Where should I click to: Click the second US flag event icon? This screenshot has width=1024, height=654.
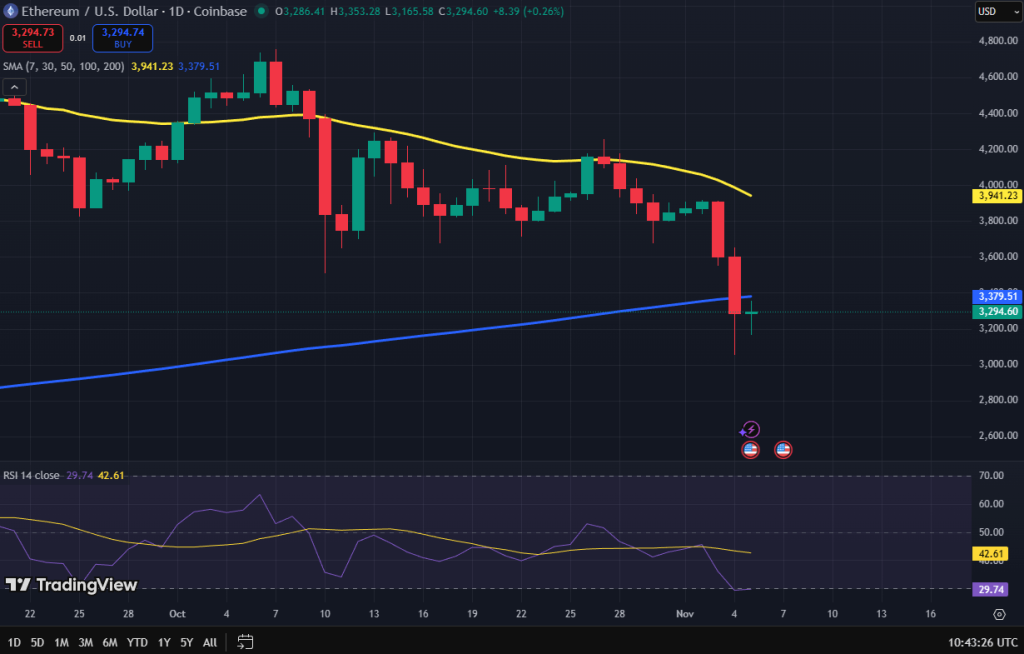pos(782,449)
